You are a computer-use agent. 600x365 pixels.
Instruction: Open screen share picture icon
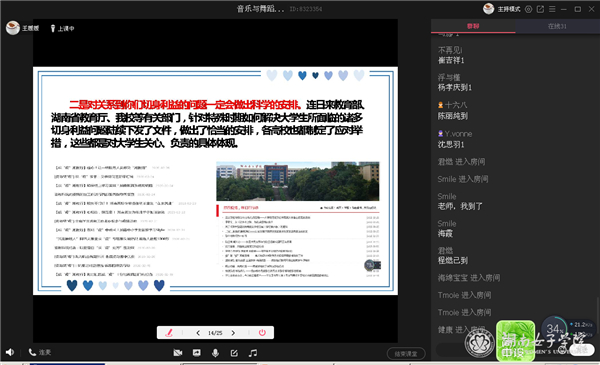(x=197, y=353)
